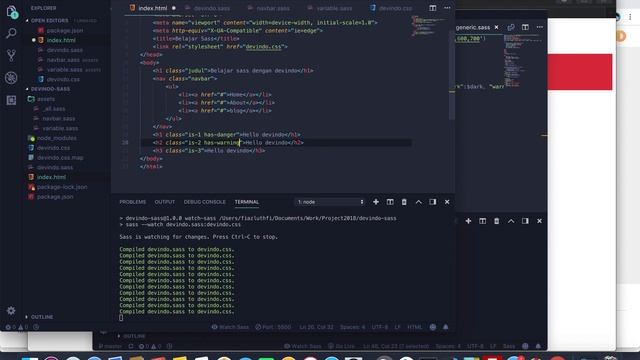
Task: Open feedback smiley in back window status bar
Action: [525, 346]
